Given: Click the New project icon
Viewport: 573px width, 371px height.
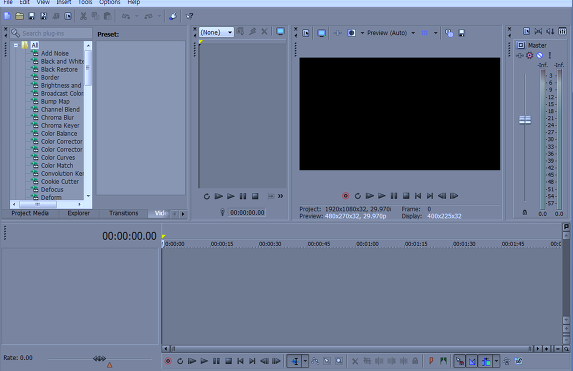Looking at the screenshot, I should click(7, 16).
